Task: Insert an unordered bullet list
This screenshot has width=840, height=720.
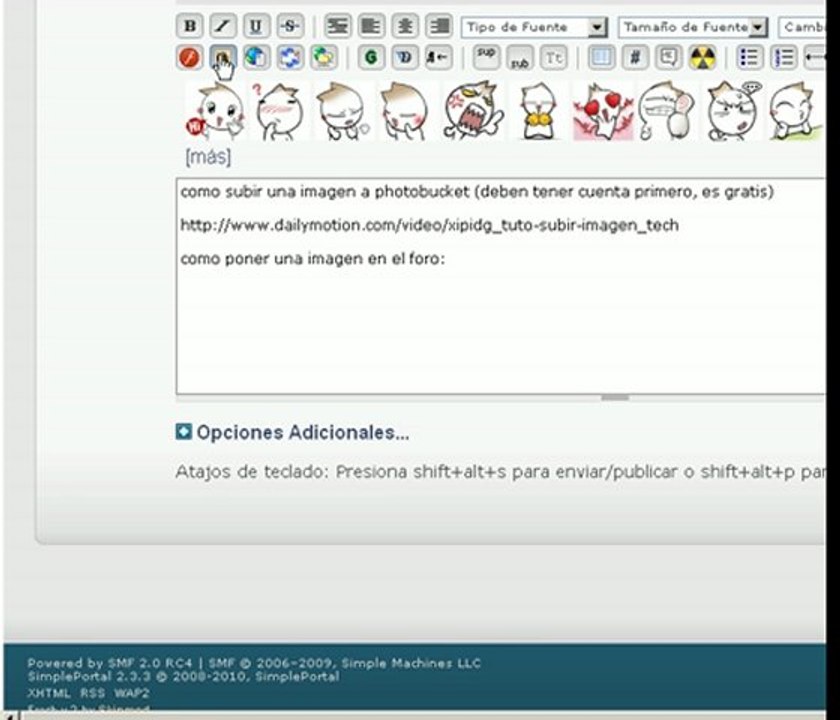Action: click(749, 57)
